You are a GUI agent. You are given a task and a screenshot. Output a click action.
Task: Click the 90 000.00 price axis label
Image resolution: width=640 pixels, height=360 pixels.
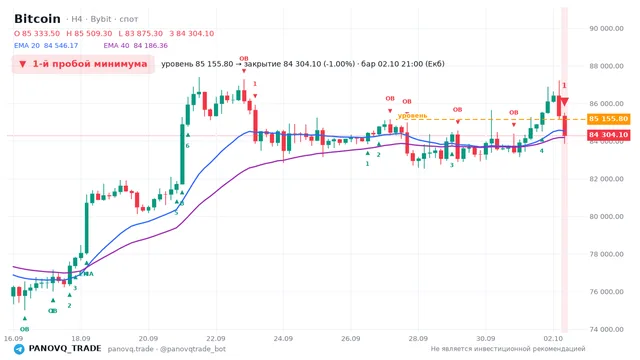click(606, 28)
